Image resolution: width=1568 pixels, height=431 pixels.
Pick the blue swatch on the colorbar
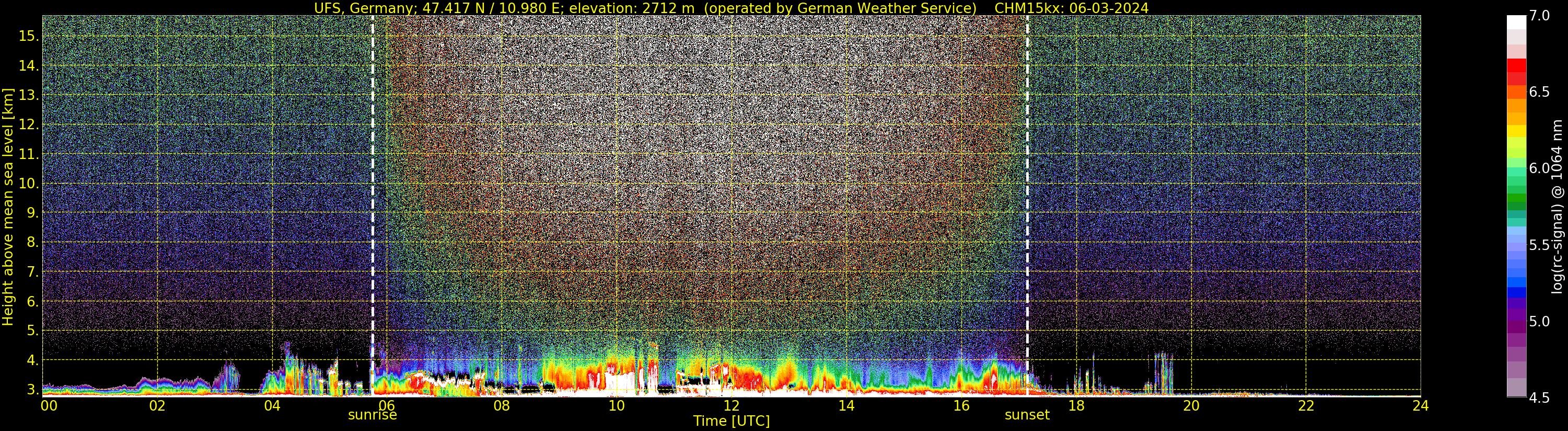pyautogui.click(x=1516, y=291)
